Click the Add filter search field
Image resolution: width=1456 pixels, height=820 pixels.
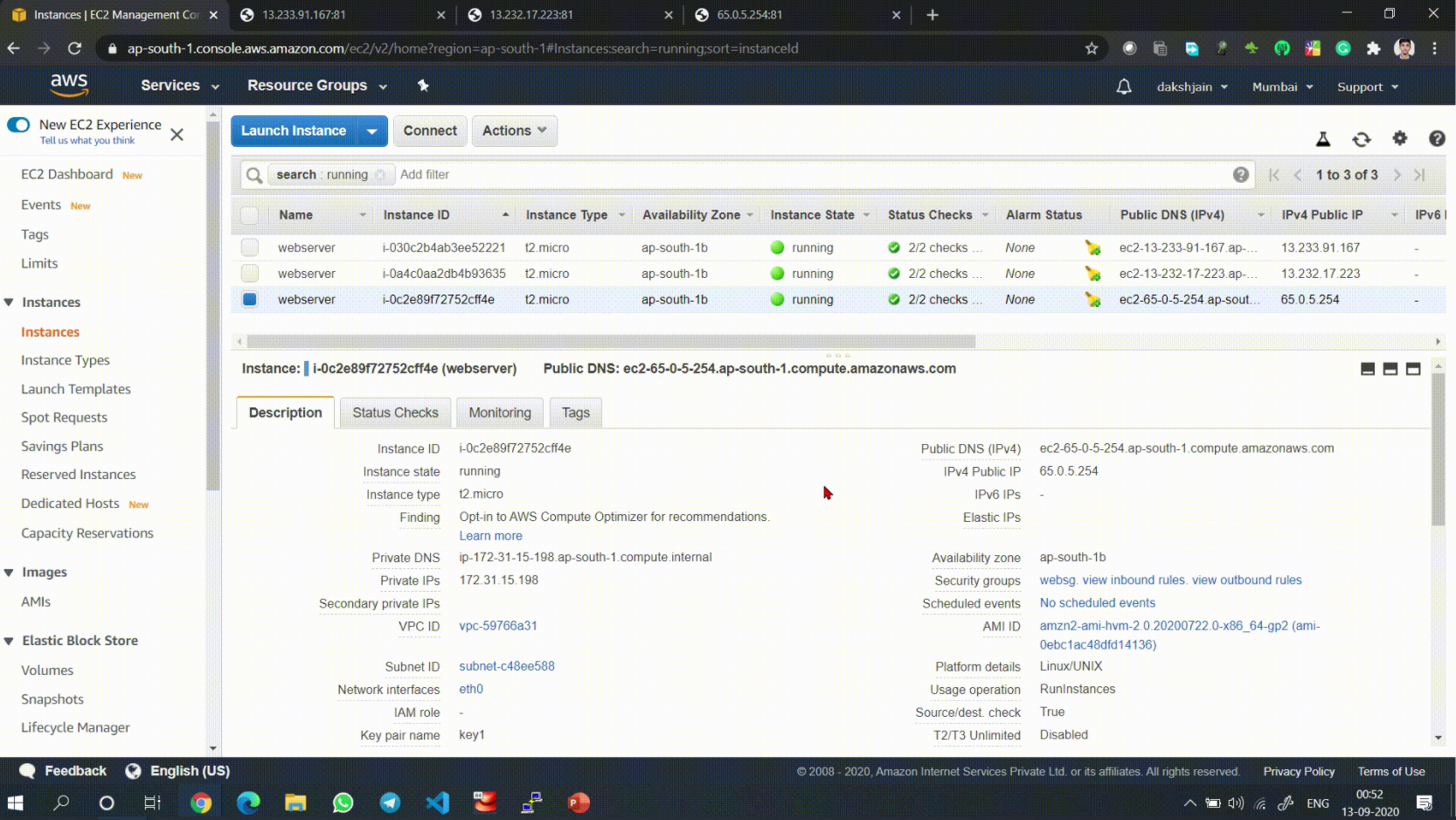(425, 174)
